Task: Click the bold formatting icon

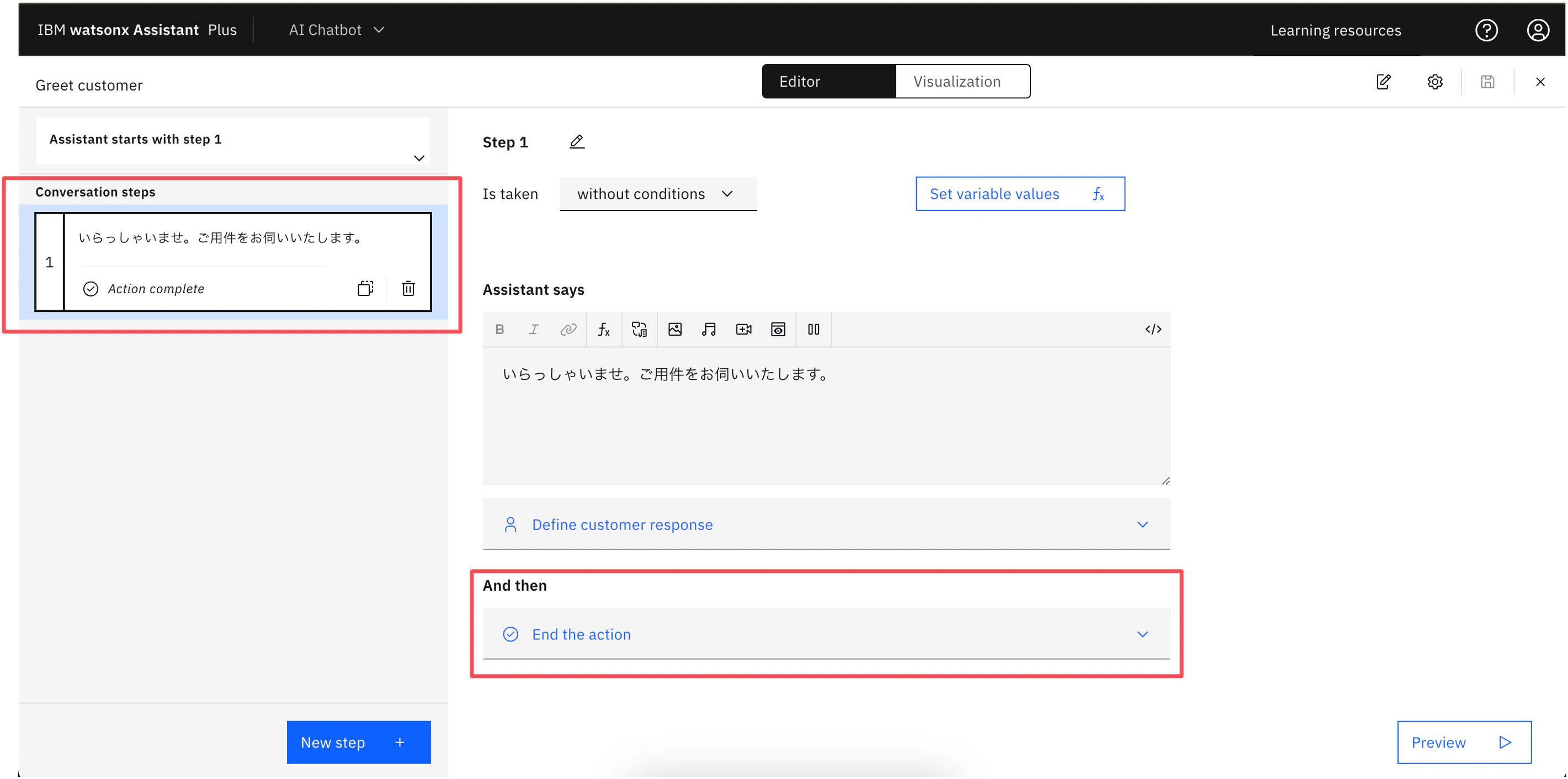Action: click(499, 330)
